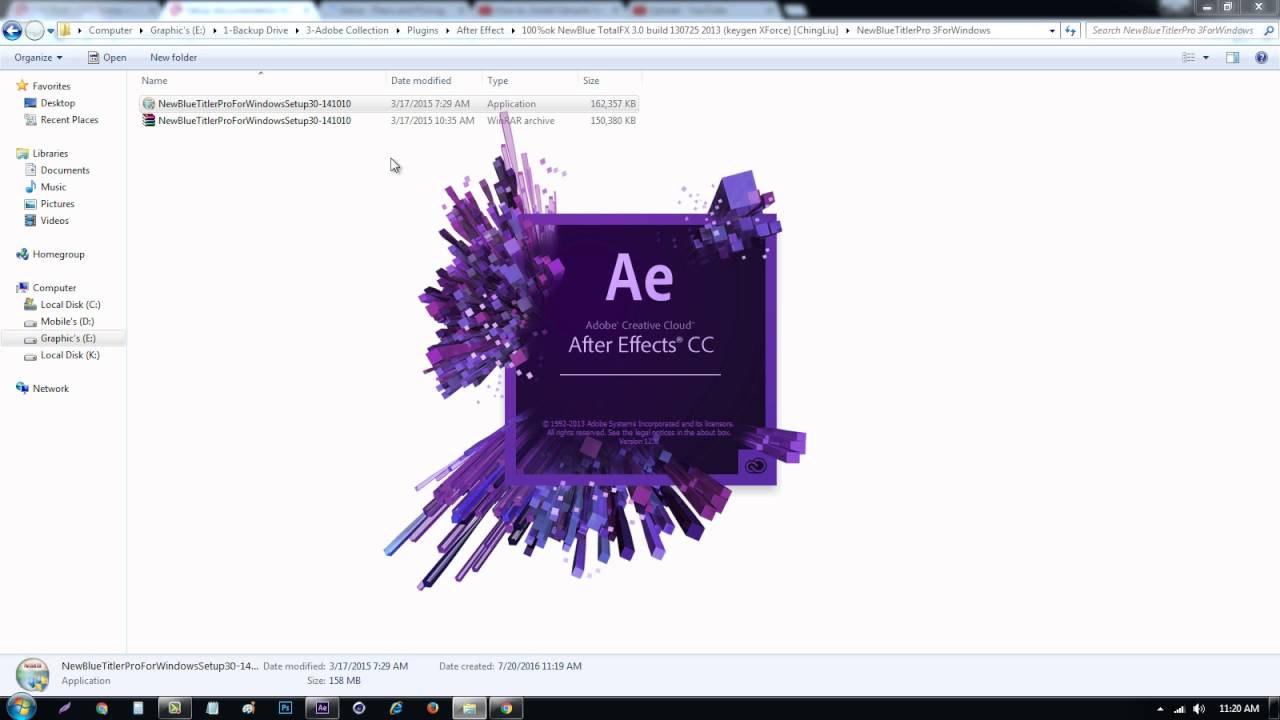Click the File Explorer taskbar button

pos(469,708)
